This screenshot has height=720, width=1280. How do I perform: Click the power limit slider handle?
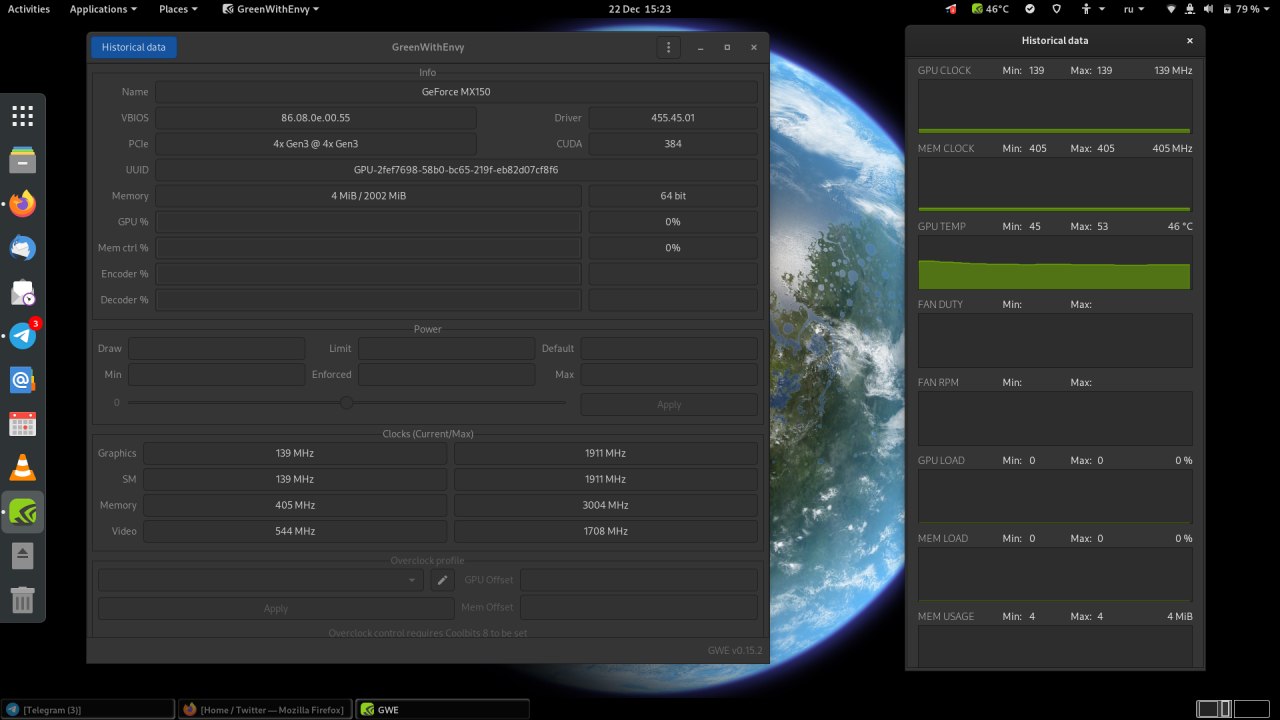tap(346, 403)
